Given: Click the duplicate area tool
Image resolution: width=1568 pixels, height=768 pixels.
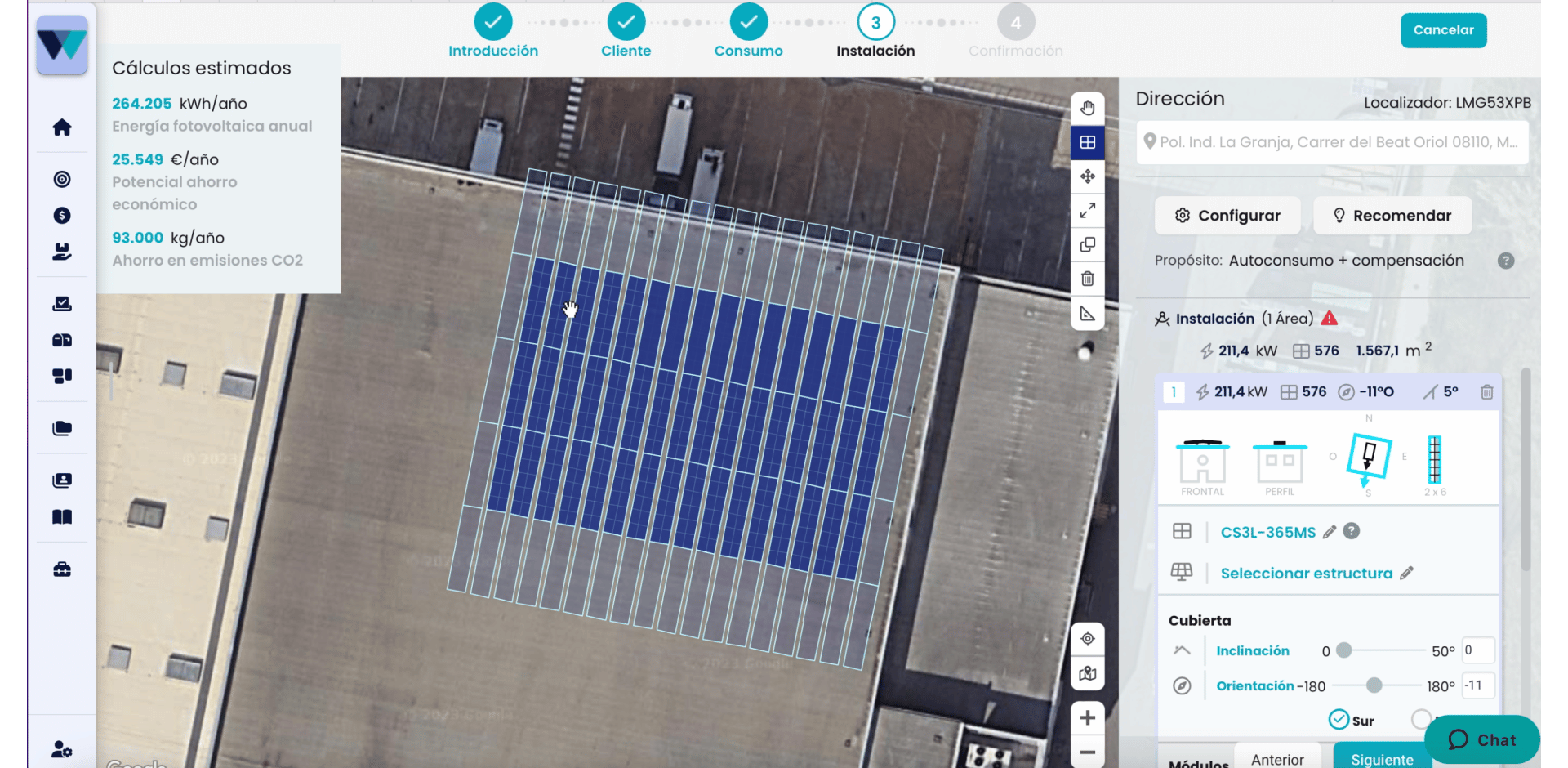Looking at the screenshot, I should (x=1087, y=245).
